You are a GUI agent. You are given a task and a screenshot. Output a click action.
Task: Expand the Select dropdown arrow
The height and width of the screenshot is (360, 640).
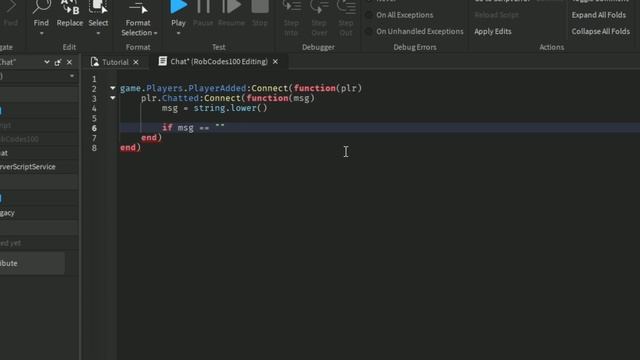click(x=98, y=33)
